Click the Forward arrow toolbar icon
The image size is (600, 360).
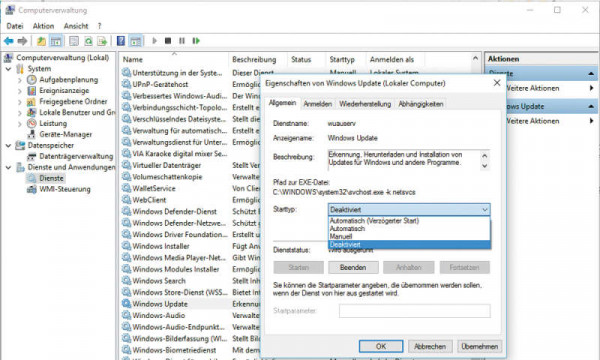click(23, 41)
